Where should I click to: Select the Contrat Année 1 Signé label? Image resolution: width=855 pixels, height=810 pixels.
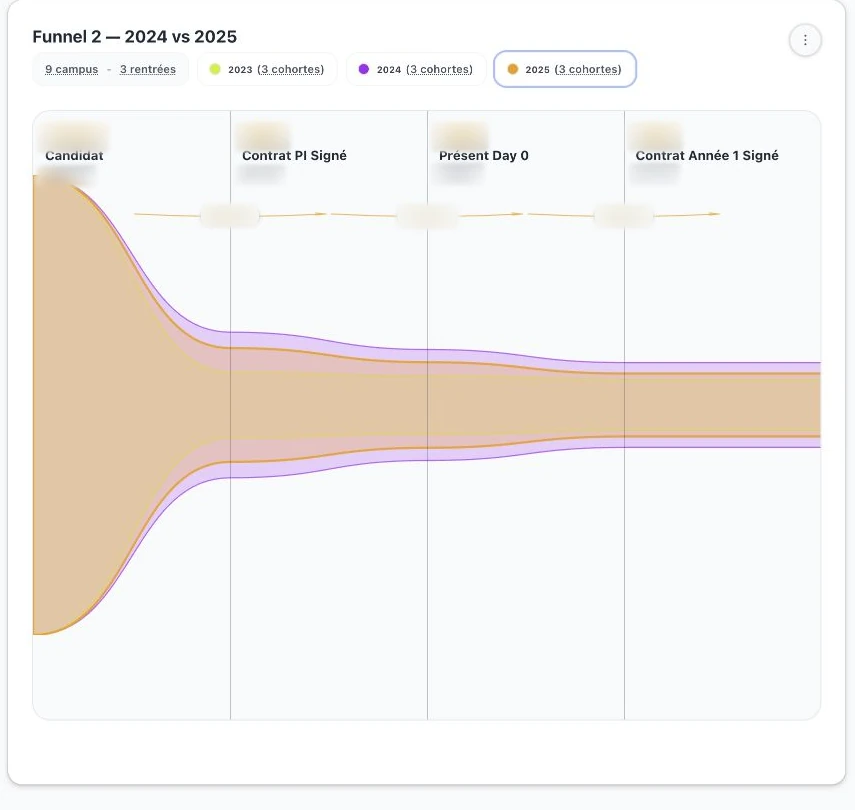coord(707,155)
